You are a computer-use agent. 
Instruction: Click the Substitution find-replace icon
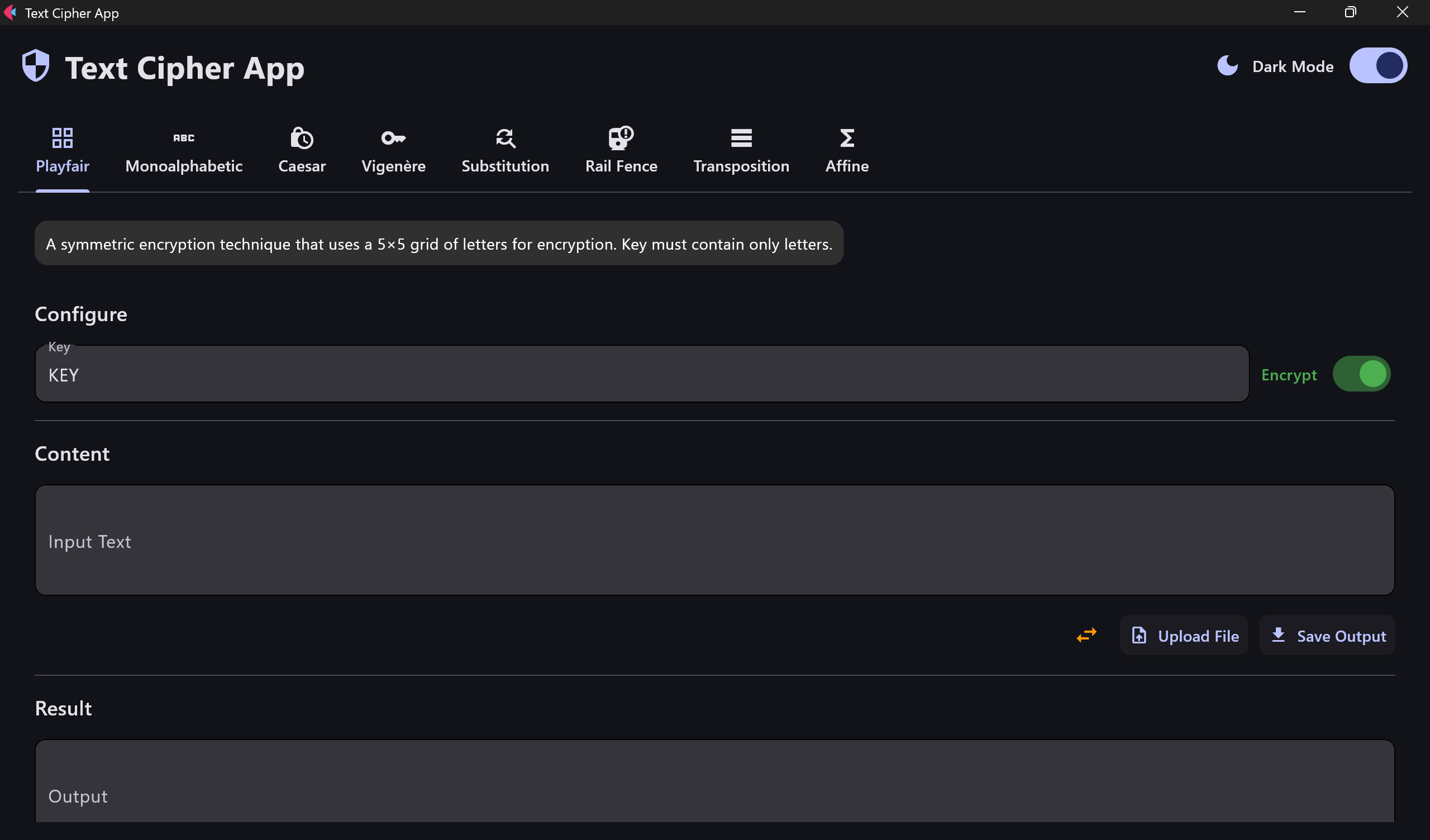click(505, 137)
